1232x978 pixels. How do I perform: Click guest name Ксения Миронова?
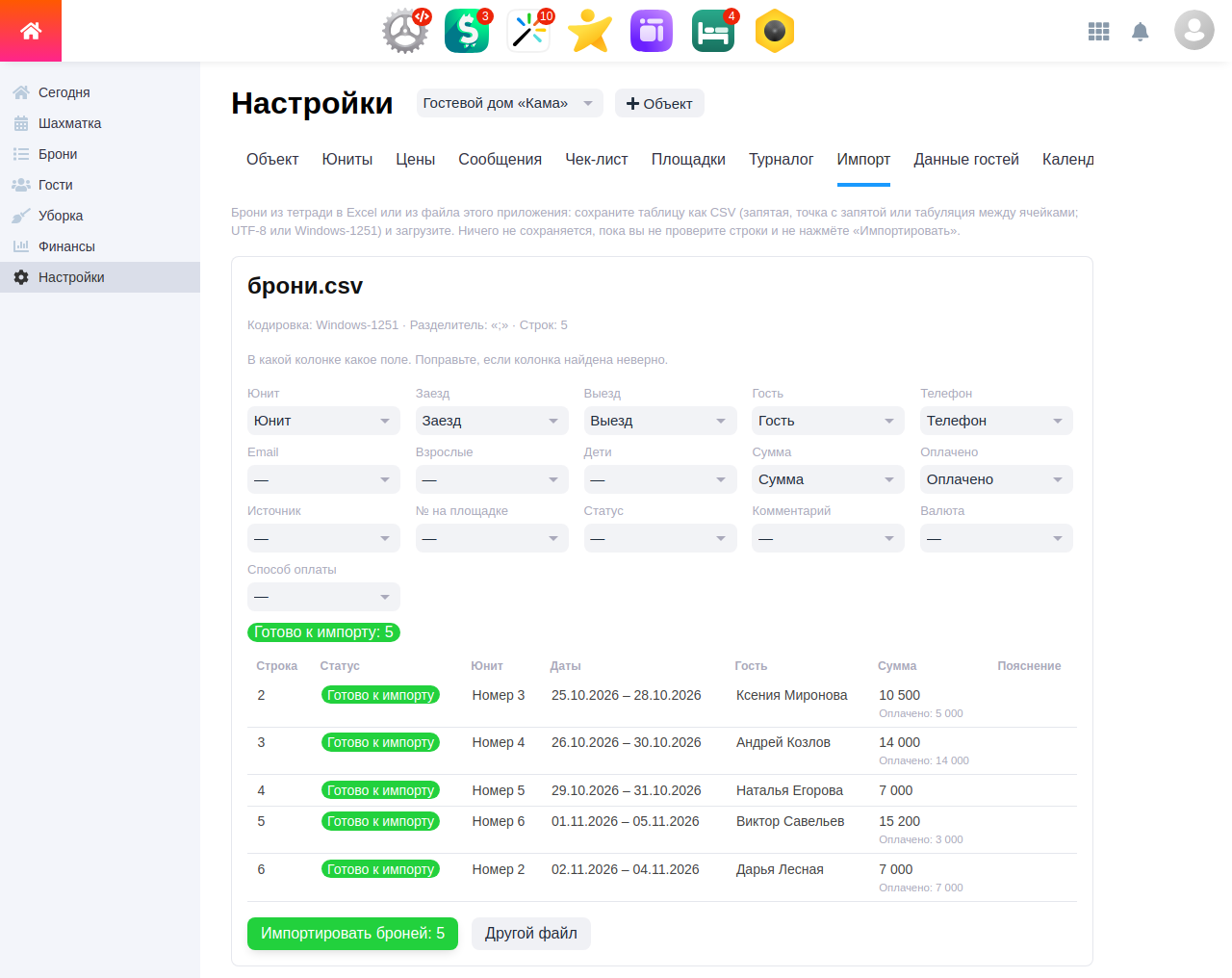(x=792, y=695)
